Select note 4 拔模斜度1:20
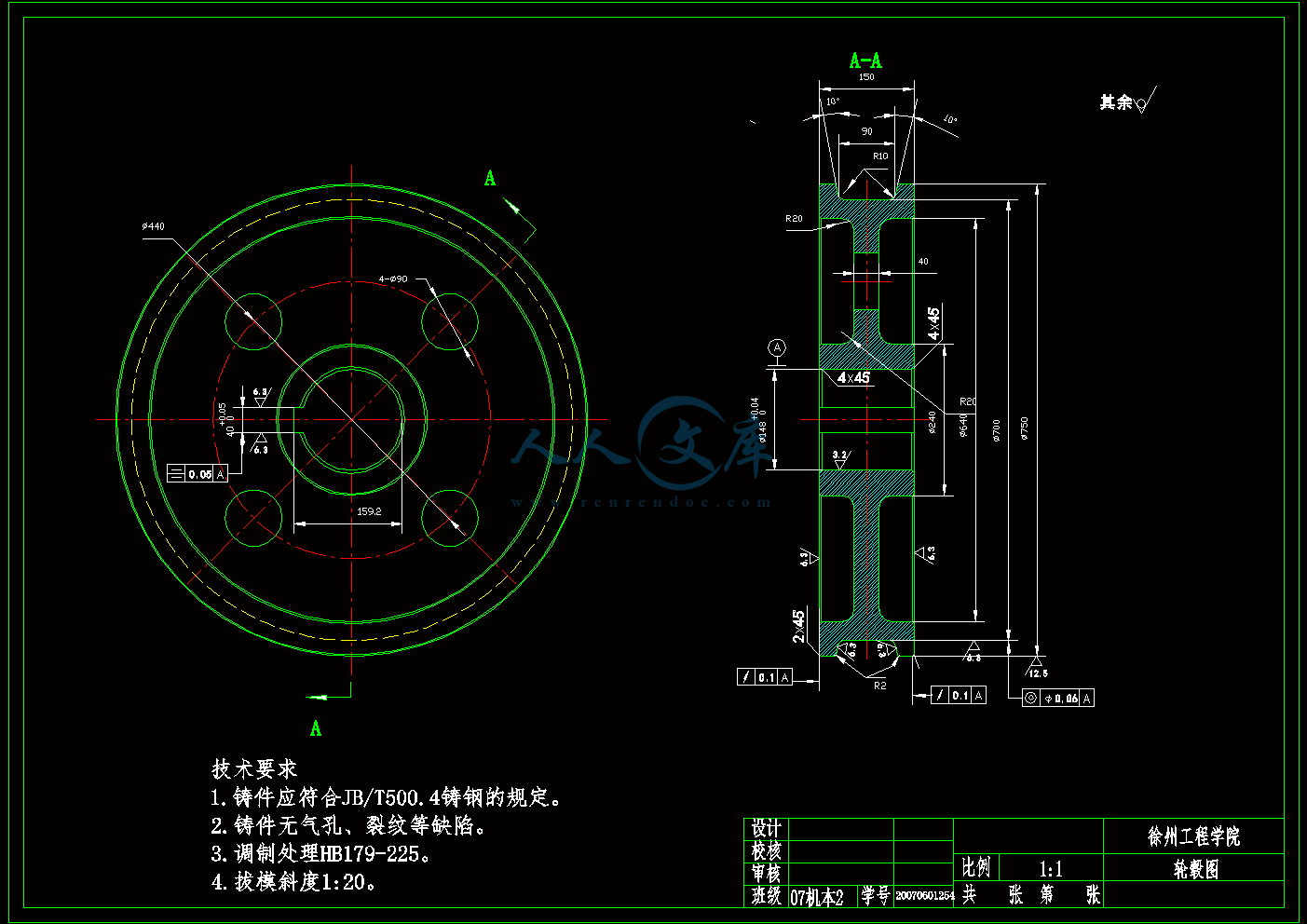Image resolution: width=1307 pixels, height=924 pixels. pyautogui.click(x=295, y=881)
